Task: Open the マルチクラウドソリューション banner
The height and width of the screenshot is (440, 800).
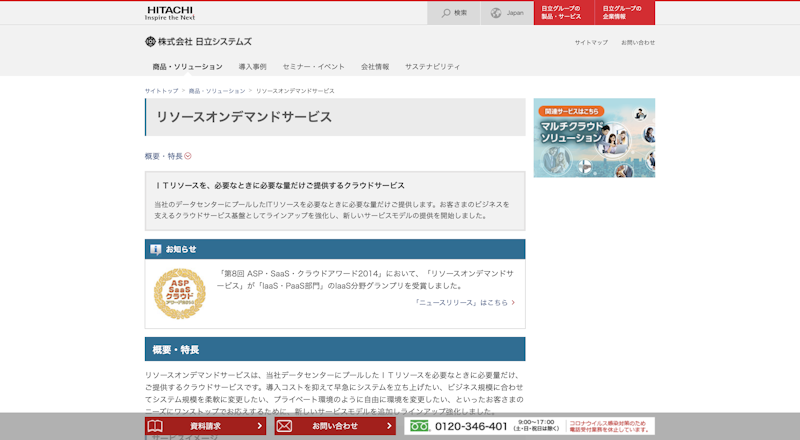Action: coord(594,138)
